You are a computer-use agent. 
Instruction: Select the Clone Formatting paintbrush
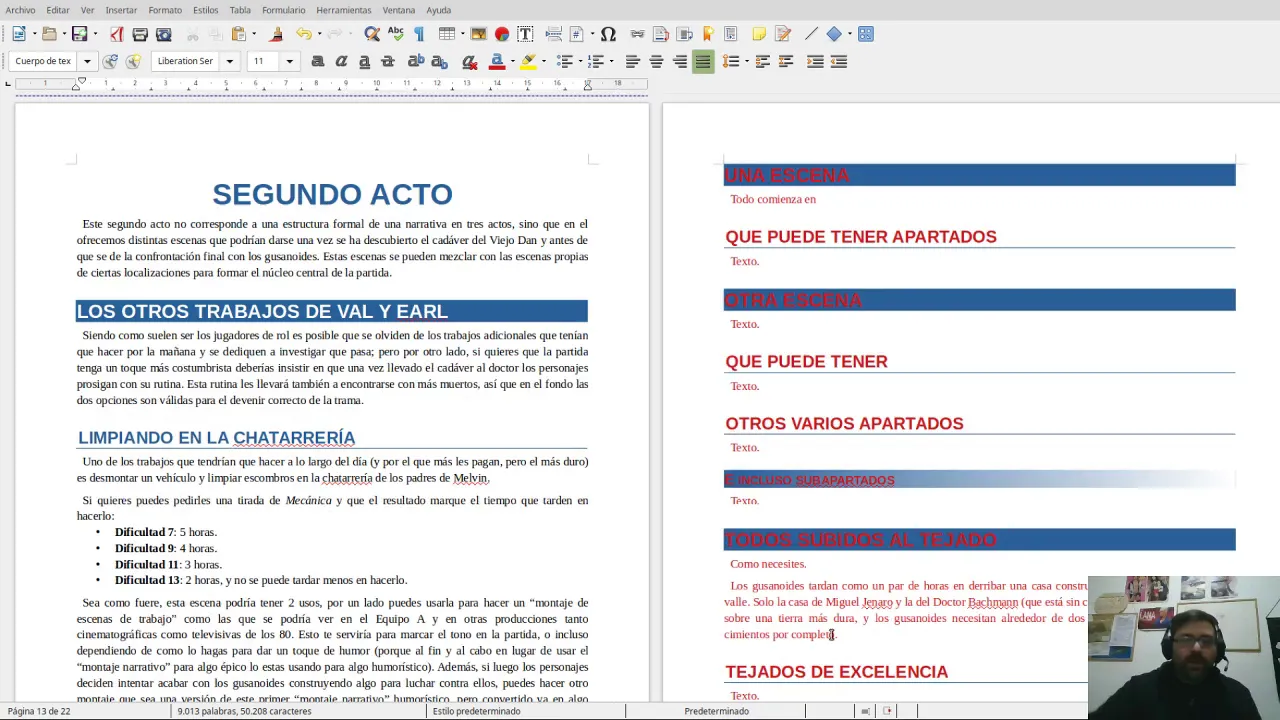[276, 34]
